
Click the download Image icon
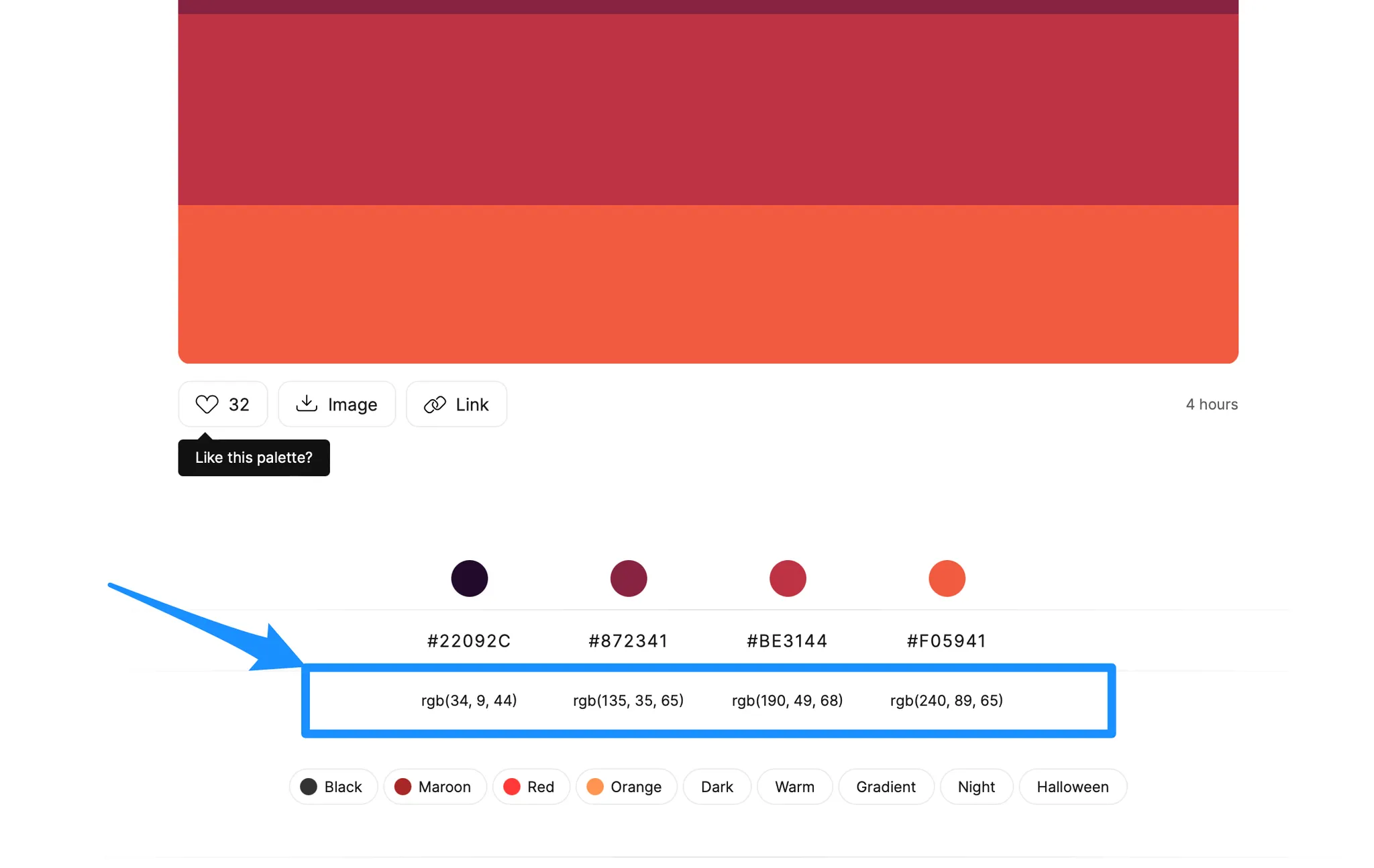(307, 403)
